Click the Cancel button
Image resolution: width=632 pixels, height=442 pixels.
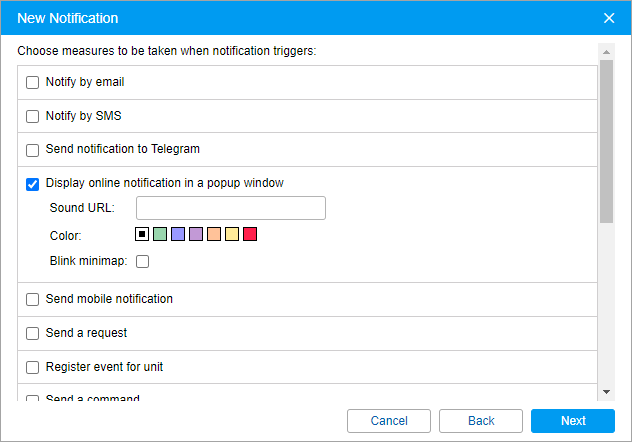tap(389, 421)
